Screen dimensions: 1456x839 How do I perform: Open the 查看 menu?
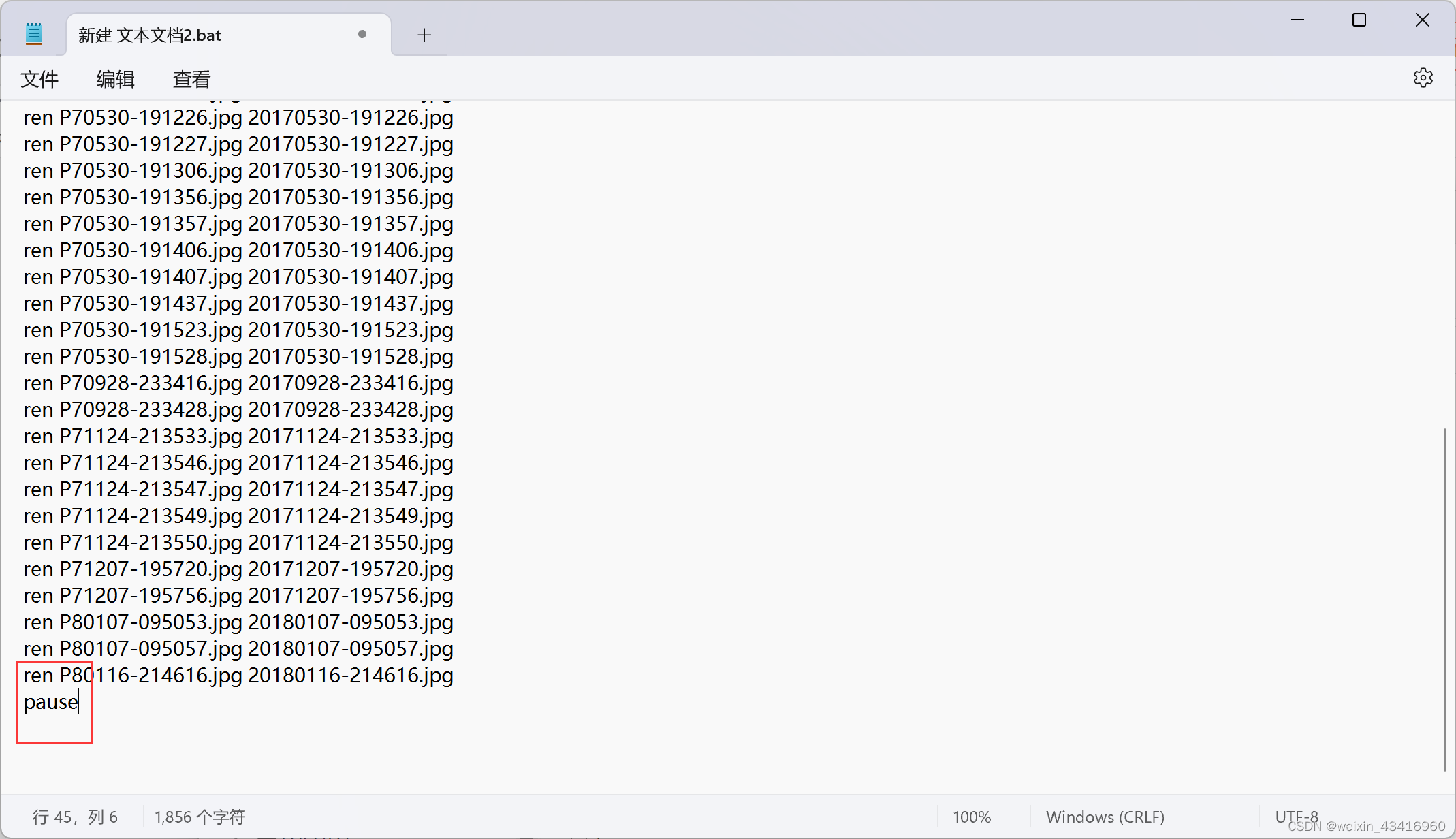tap(191, 80)
